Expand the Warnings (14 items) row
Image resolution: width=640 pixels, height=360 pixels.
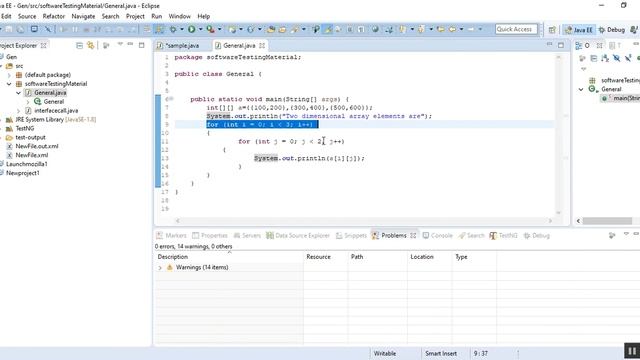click(x=160, y=268)
